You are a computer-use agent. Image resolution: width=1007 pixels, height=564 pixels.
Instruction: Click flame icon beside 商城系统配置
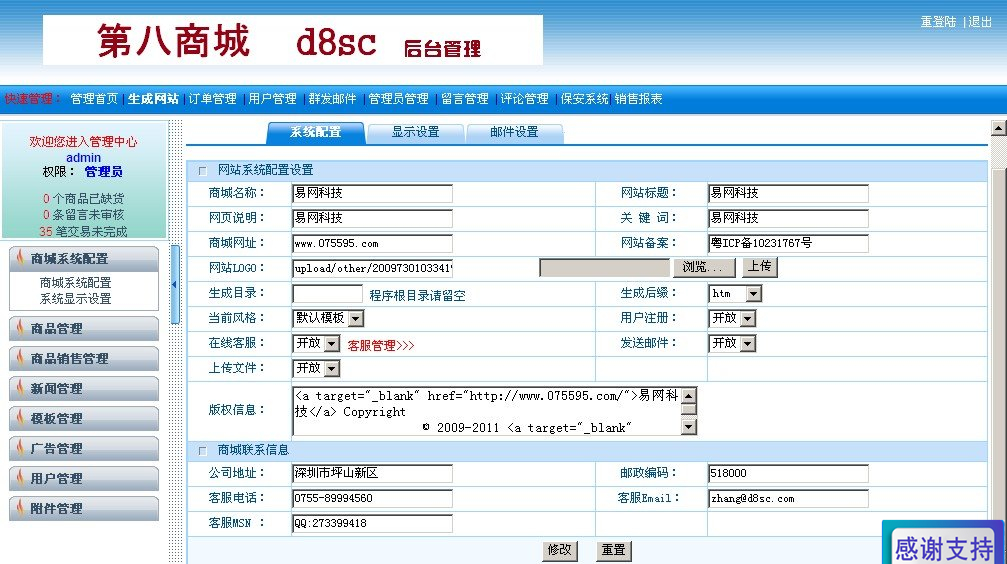pyautogui.click(x=21, y=258)
